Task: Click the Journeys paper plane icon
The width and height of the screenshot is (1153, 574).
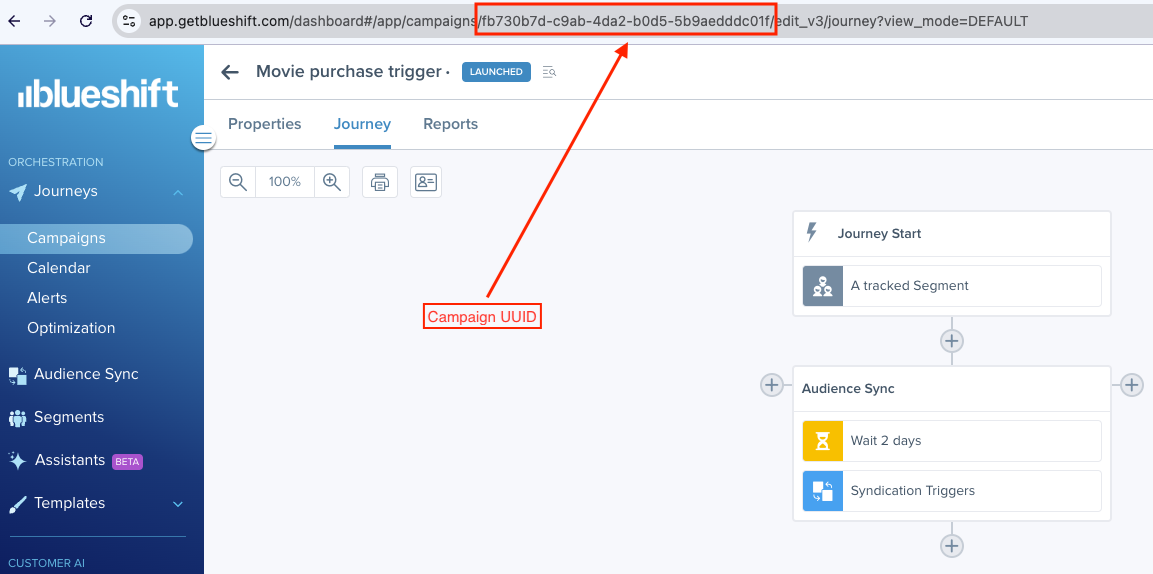Action: pyautogui.click(x=18, y=193)
